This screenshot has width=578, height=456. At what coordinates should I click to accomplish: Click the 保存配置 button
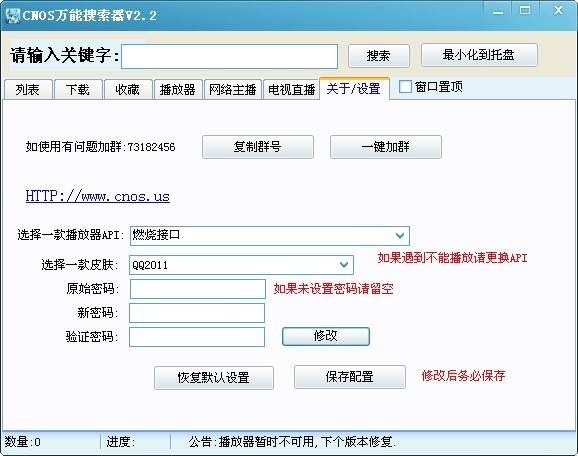[x=350, y=377]
